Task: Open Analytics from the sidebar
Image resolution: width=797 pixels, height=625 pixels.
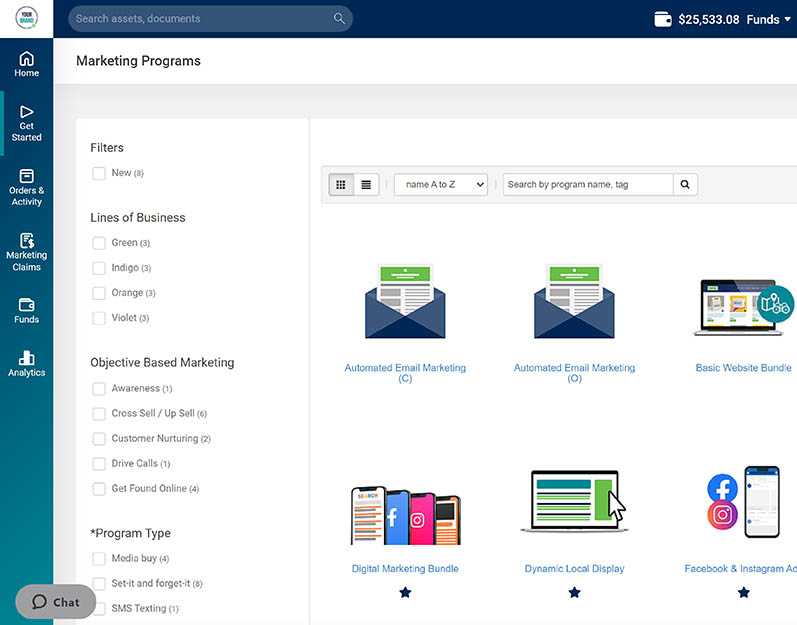Action: [27, 364]
